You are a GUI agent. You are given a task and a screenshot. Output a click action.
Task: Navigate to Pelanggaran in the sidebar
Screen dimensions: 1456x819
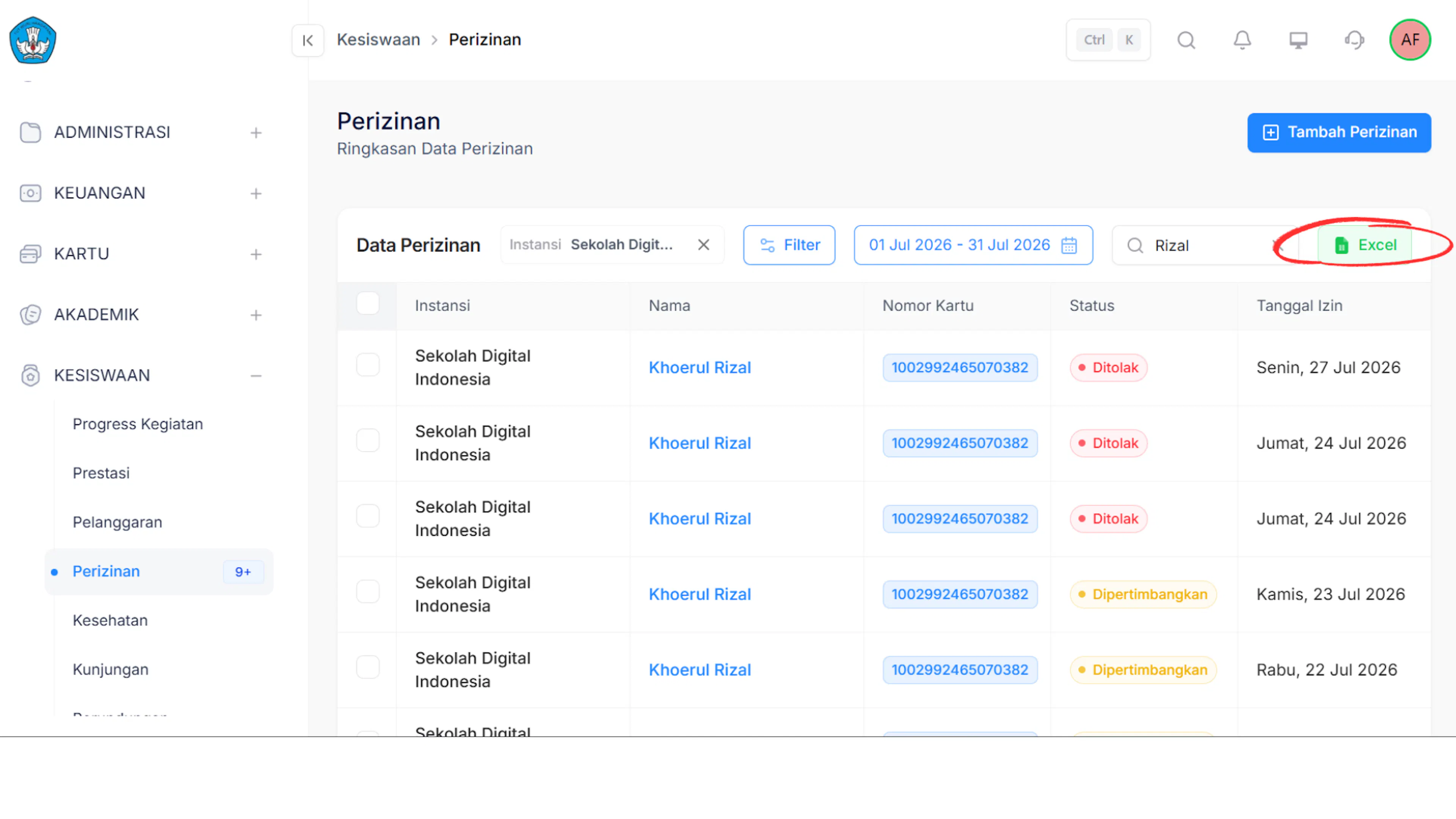(118, 522)
